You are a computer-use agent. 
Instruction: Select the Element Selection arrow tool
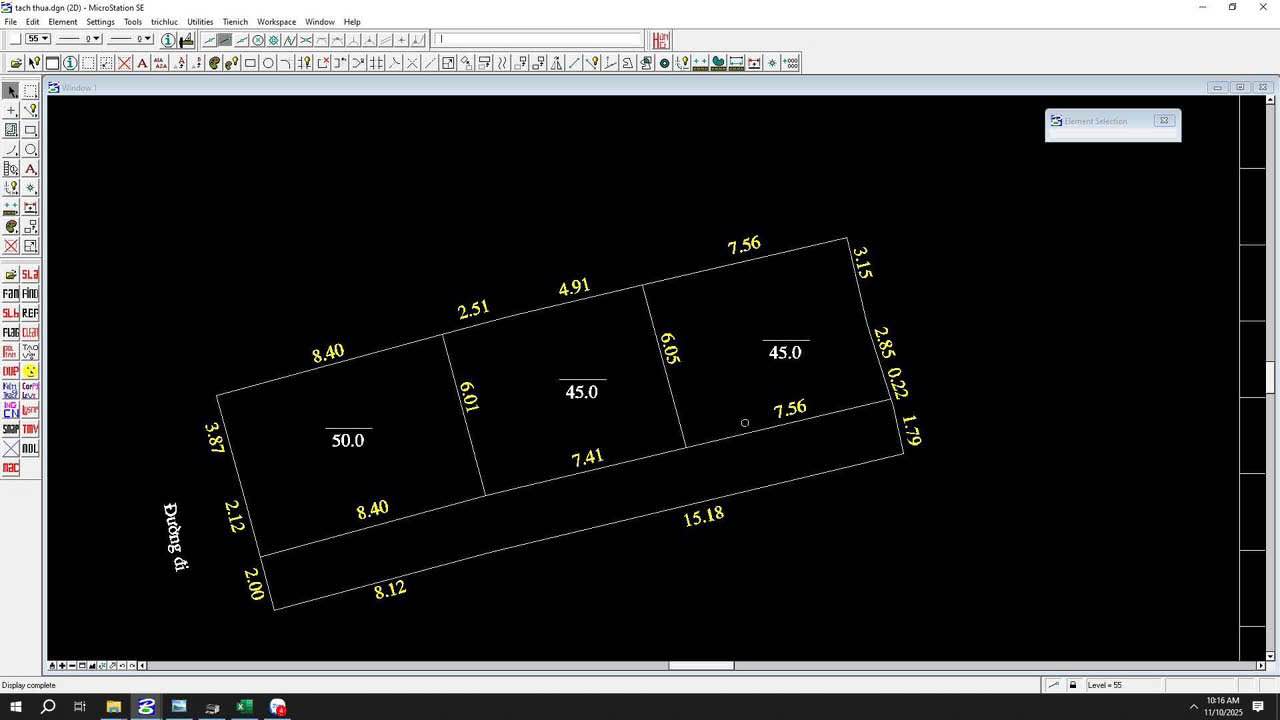(11, 90)
